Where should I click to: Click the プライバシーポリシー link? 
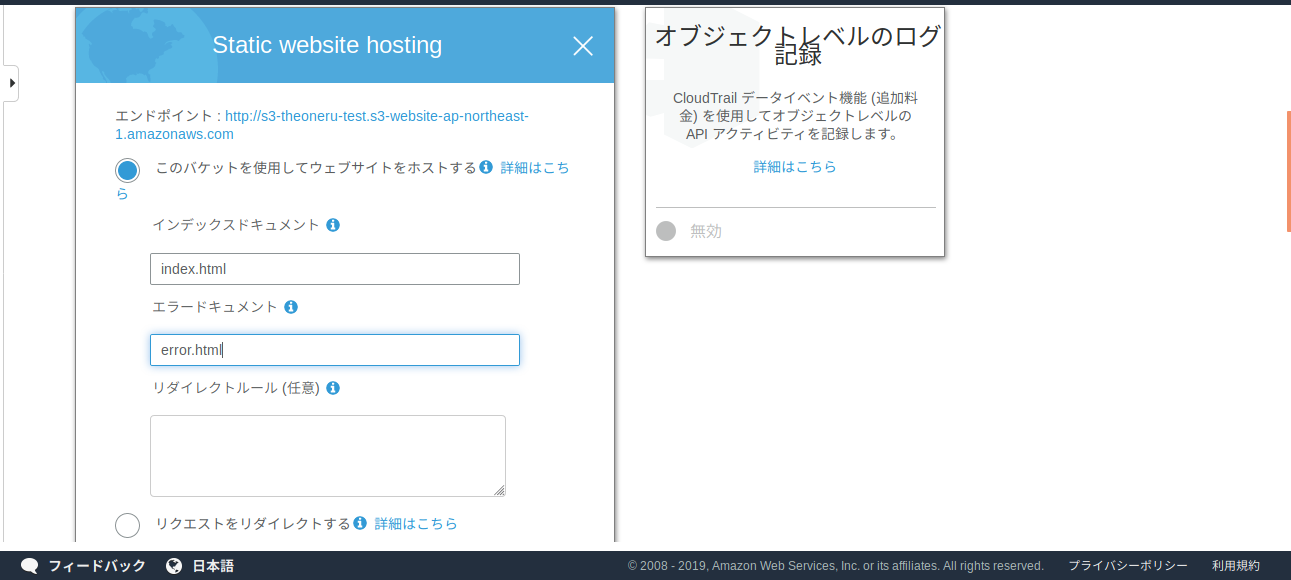[1127, 565]
